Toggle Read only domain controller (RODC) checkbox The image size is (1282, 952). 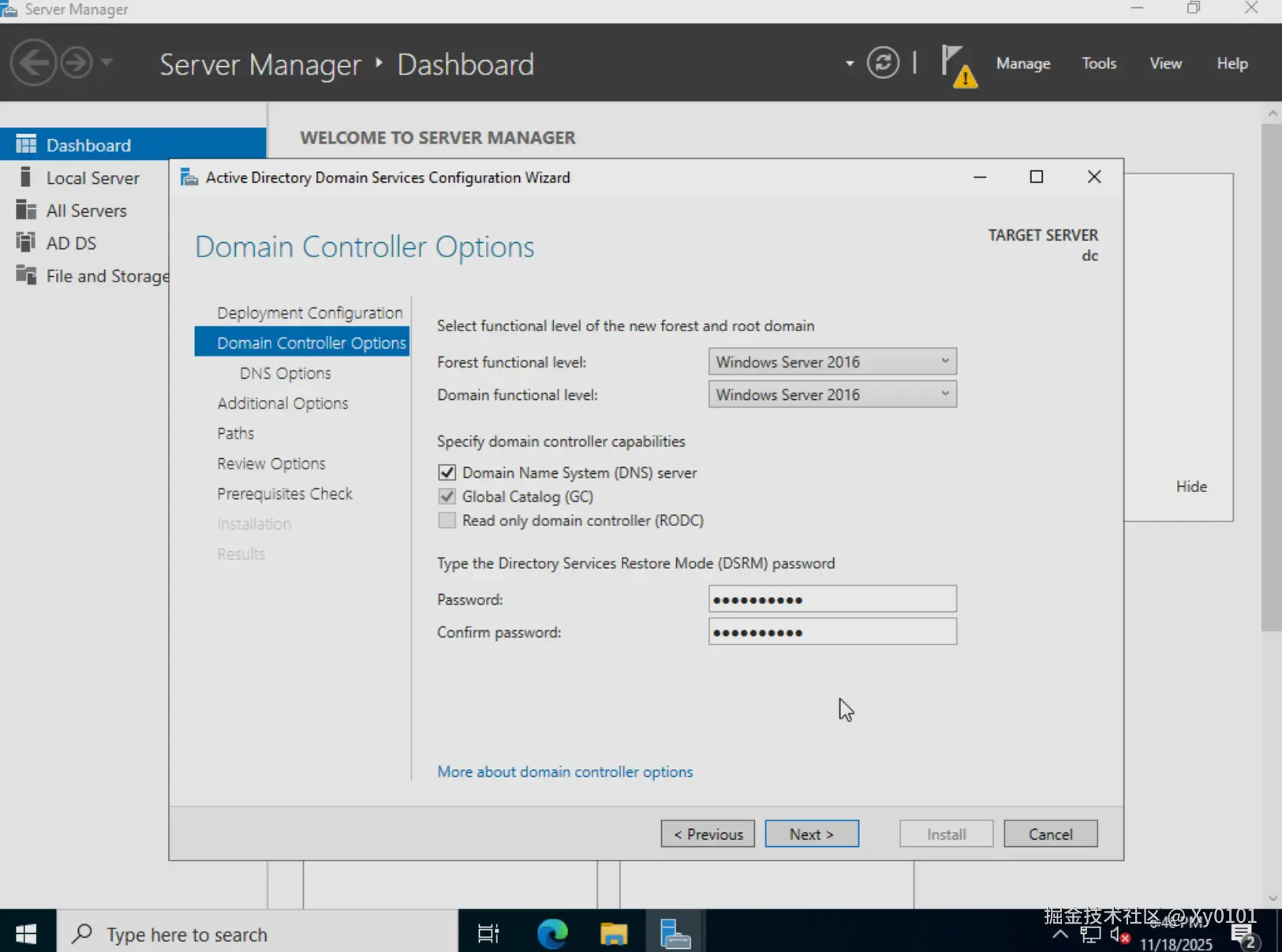[x=447, y=520]
